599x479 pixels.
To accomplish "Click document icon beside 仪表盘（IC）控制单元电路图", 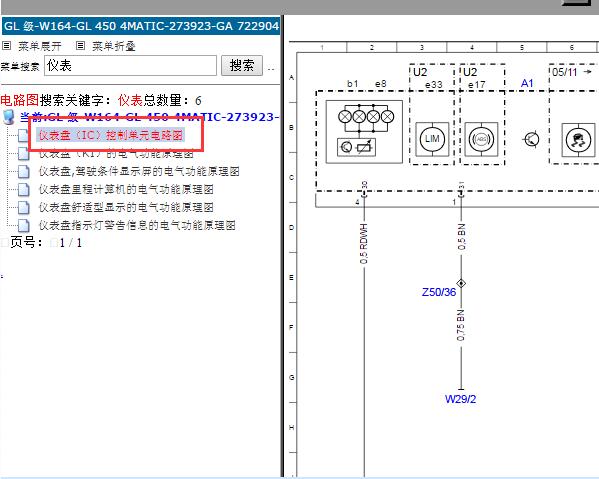I will click(23, 135).
